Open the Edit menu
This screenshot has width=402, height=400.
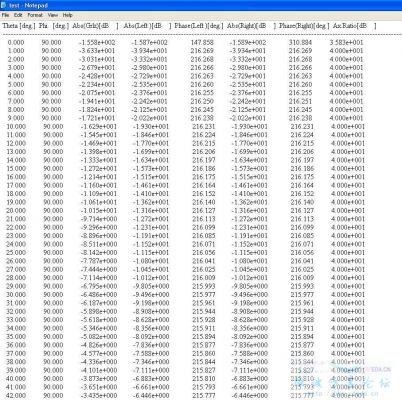pyautogui.click(x=18, y=15)
